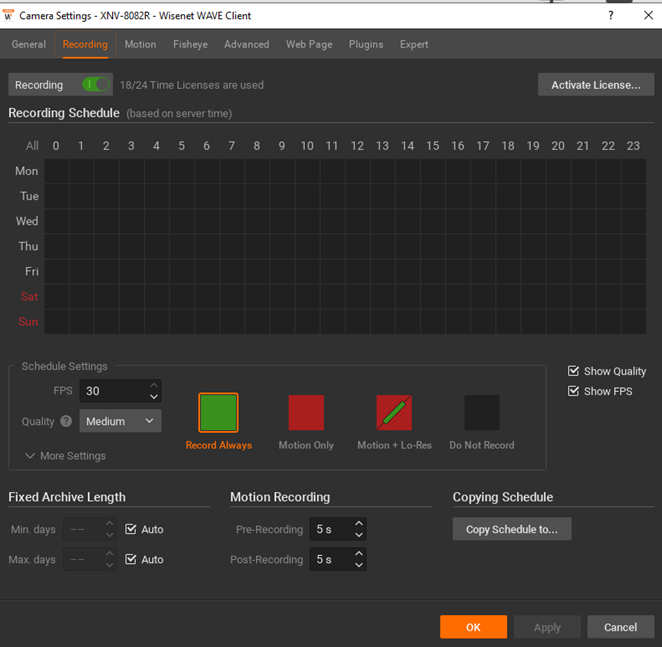Select the Thu row header

coord(28,246)
